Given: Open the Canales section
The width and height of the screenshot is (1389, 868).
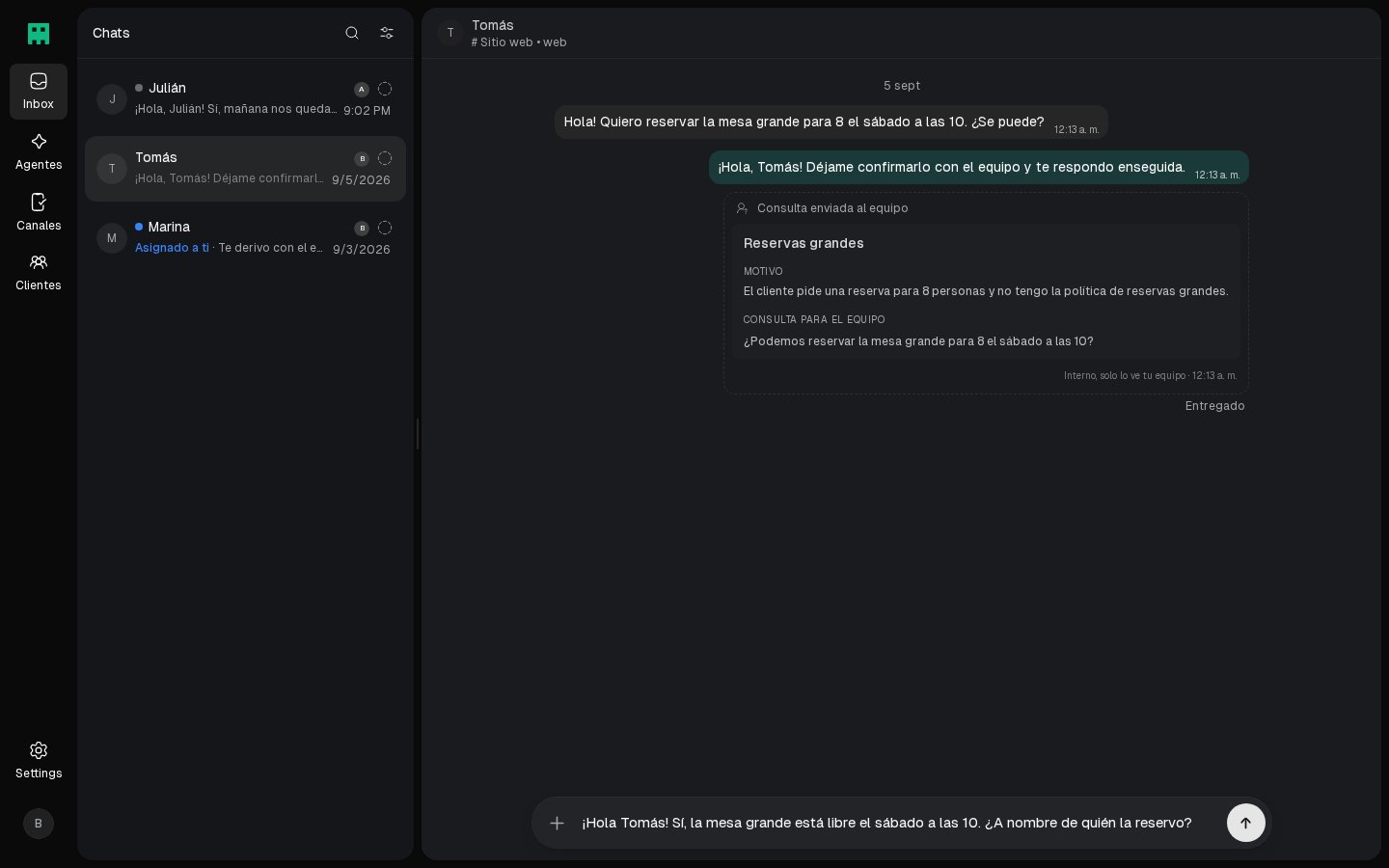Looking at the screenshot, I should pos(39,213).
